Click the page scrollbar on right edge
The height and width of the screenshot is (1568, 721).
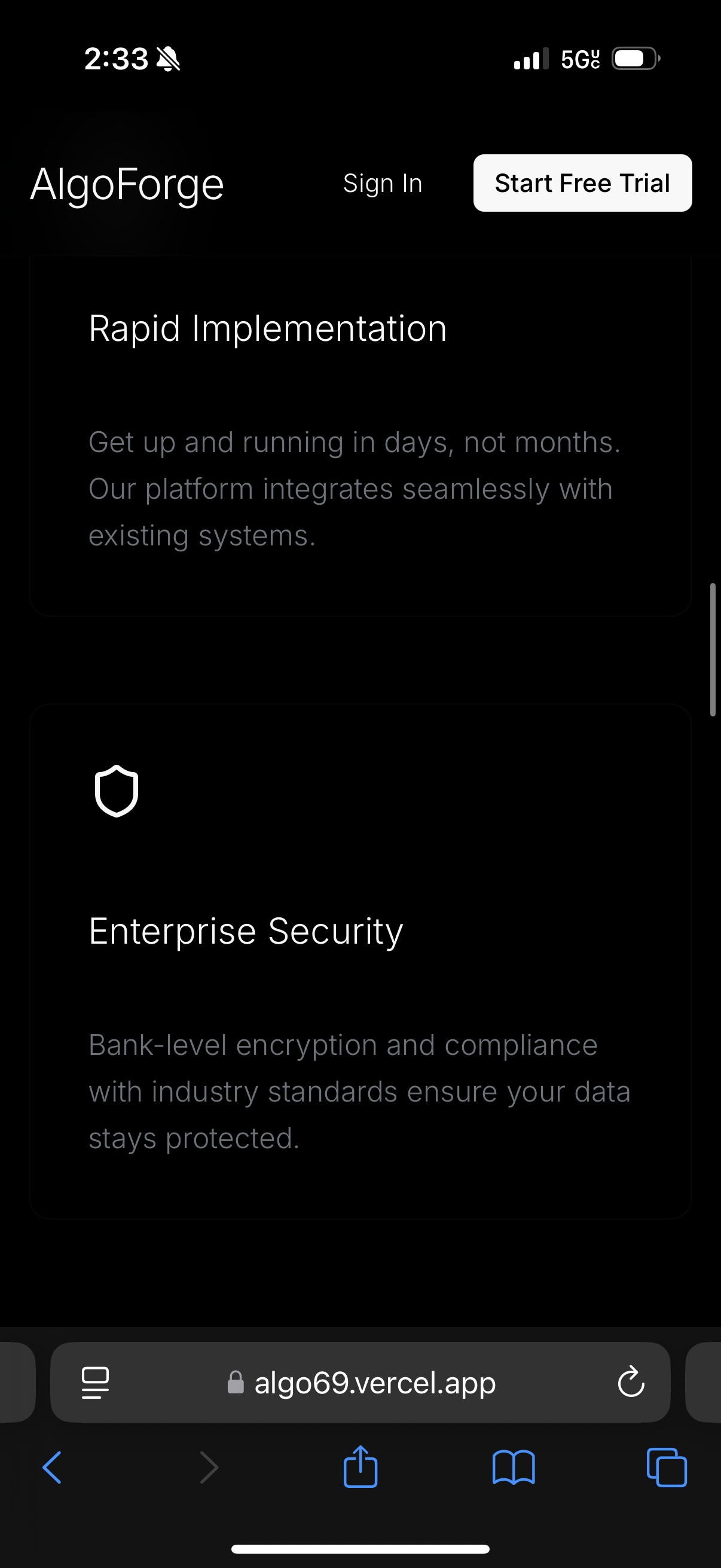click(x=713, y=649)
